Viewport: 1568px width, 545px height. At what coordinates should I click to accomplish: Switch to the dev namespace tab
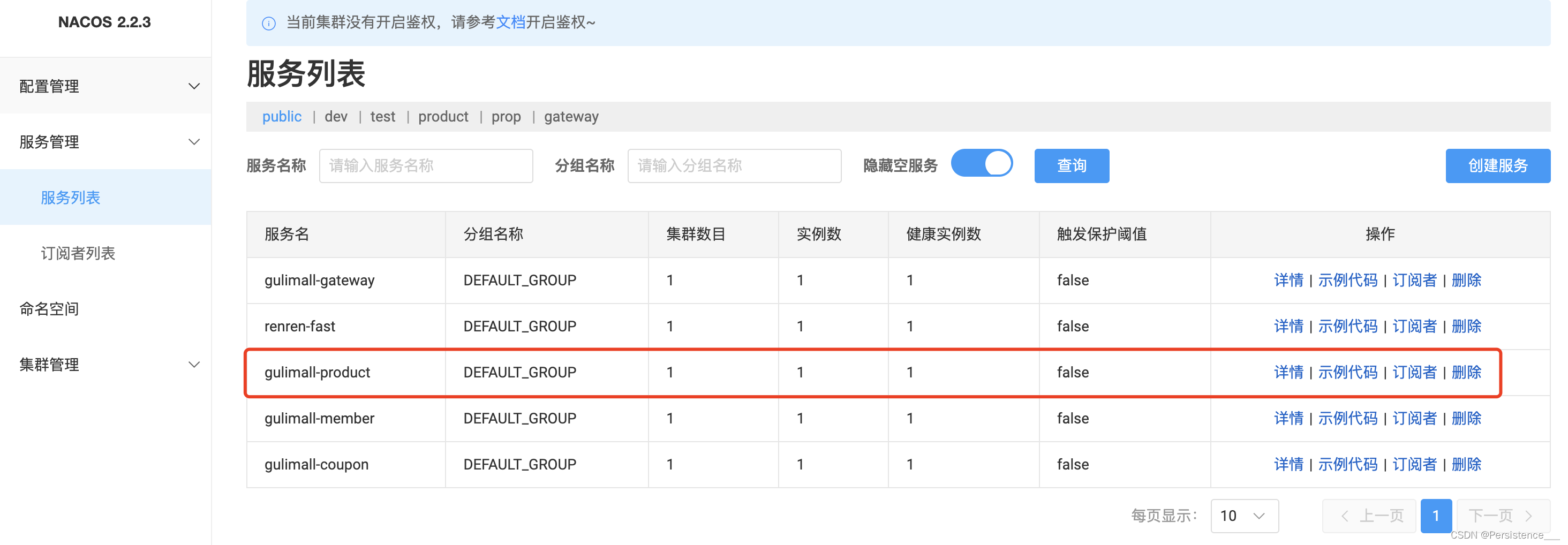tap(336, 116)
